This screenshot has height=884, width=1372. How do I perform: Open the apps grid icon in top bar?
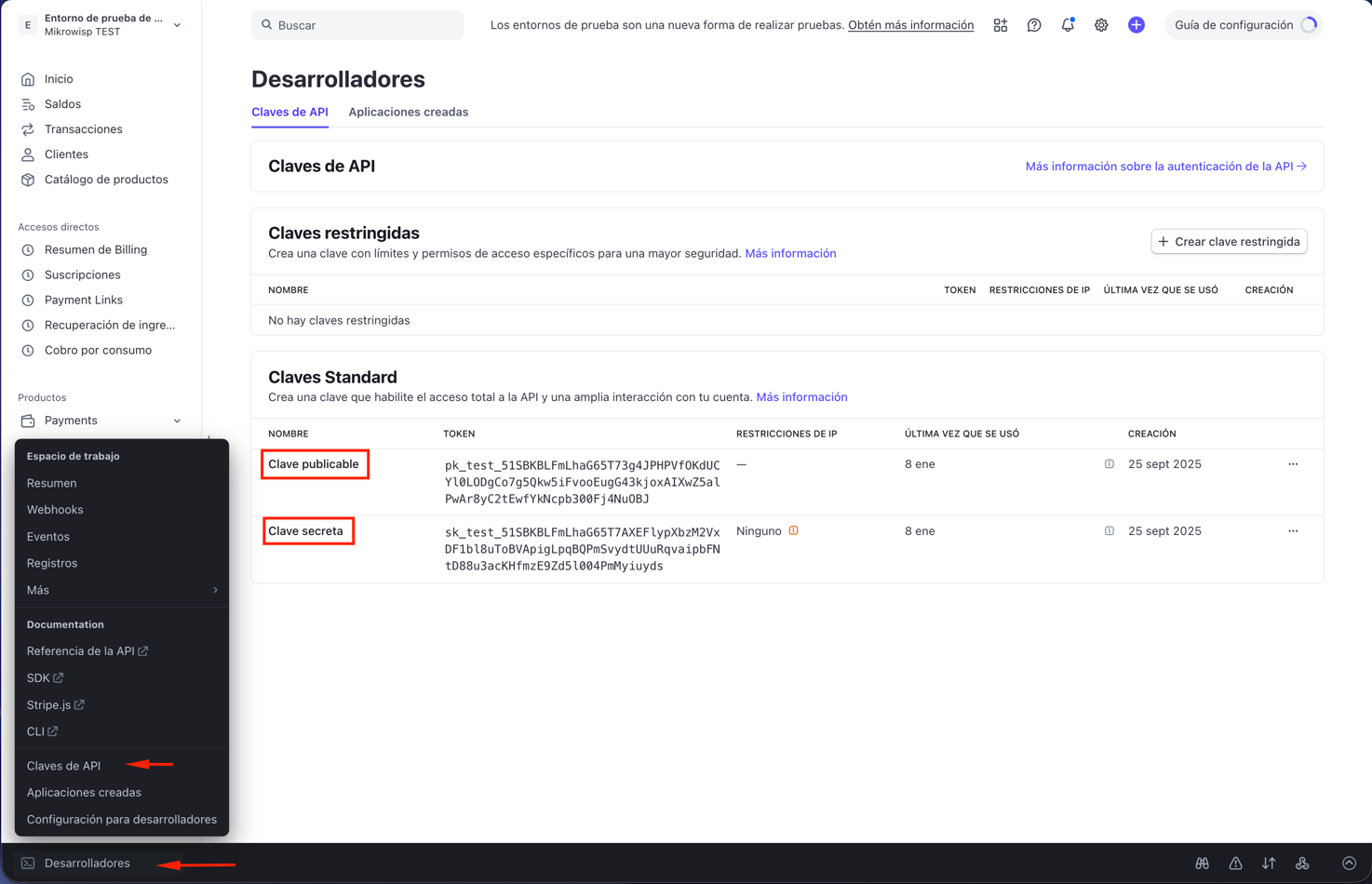tap(1001, 25)
